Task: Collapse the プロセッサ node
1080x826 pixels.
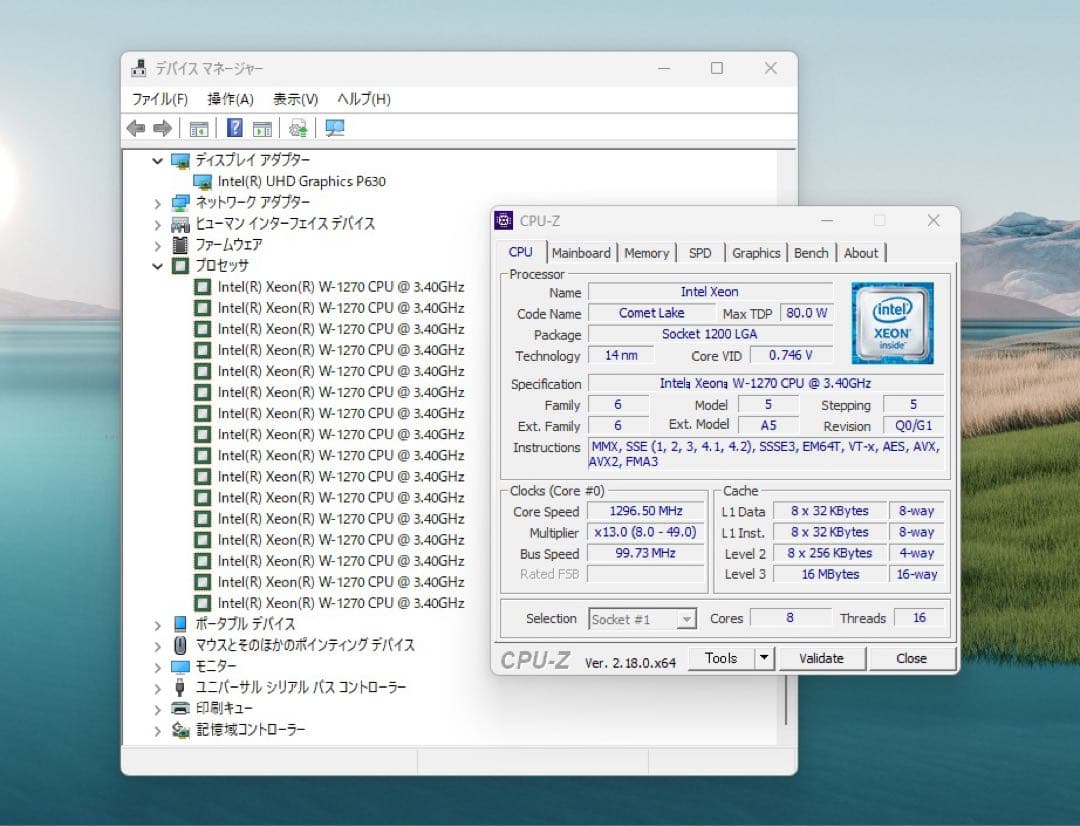Action: pyautogui.click(x=157, y=266)
